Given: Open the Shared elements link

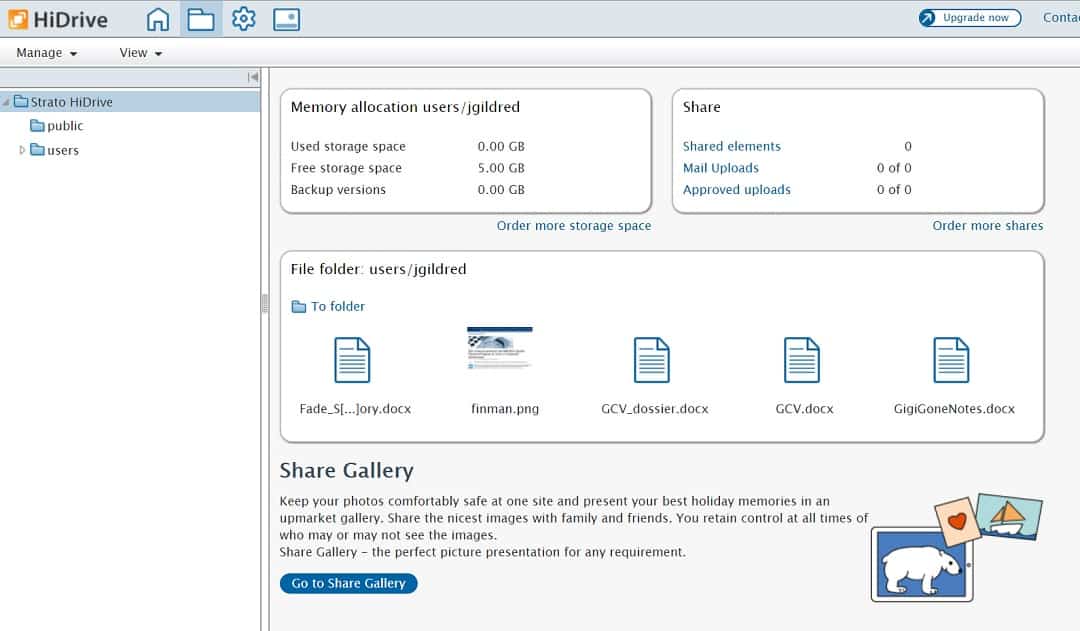Looking at the screenshot, I should click(x=731, y=146).
